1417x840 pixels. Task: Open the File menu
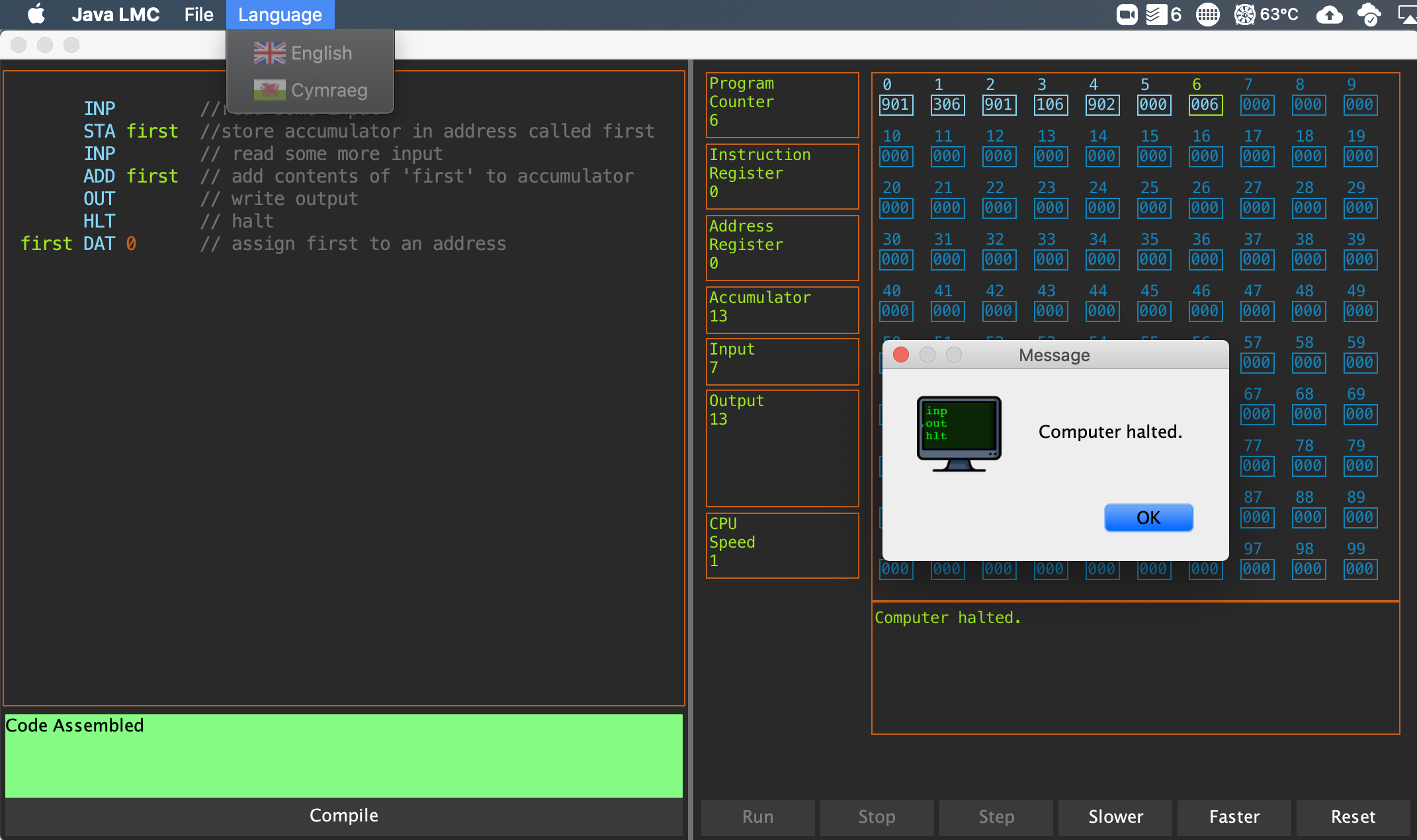(x=198, y=15)
